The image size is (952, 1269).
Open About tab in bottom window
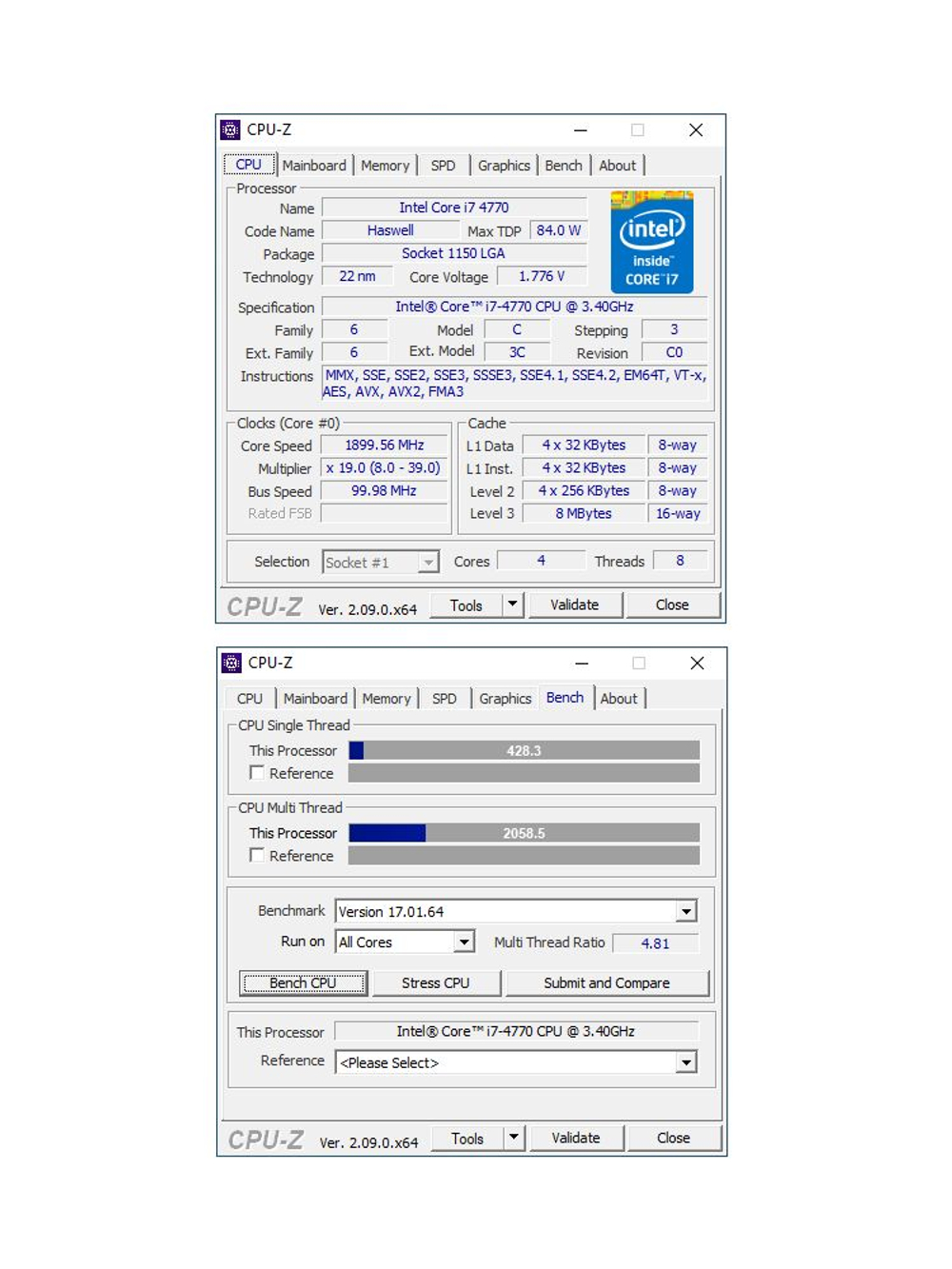click(619, 699)
